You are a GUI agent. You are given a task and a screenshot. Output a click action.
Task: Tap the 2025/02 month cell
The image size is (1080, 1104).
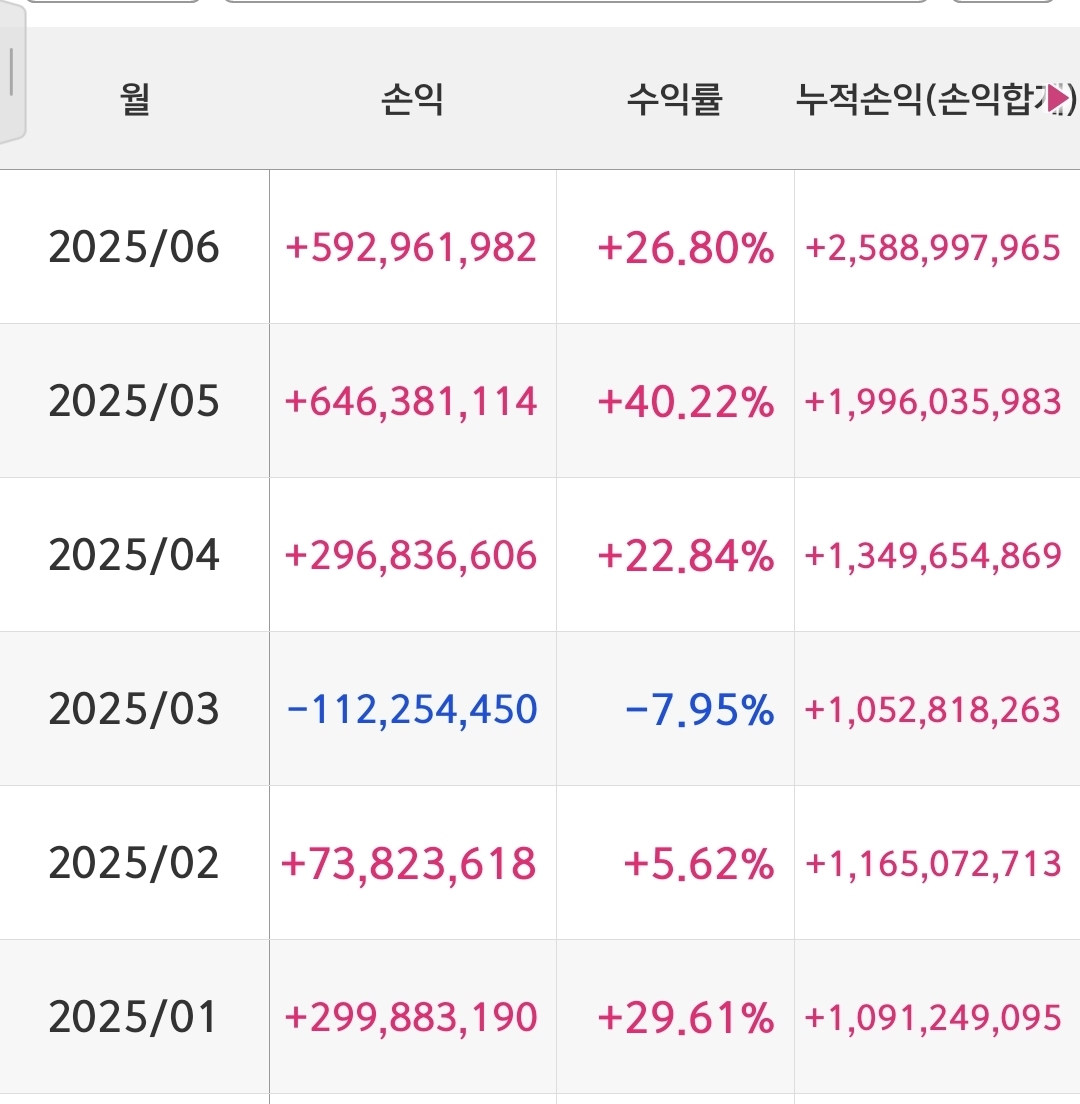point(134,863)
